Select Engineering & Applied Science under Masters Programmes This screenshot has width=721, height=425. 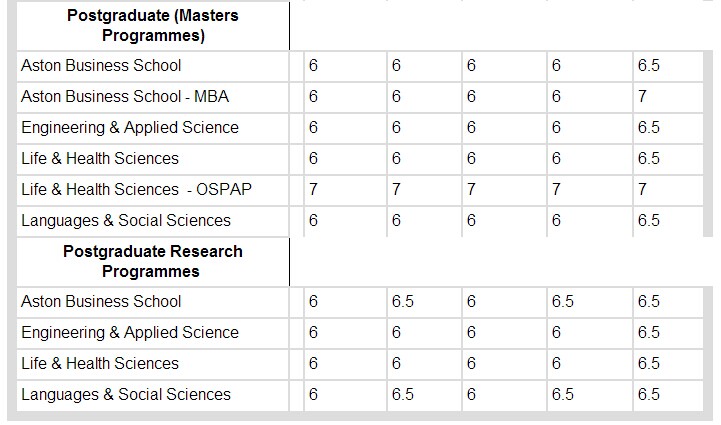click(x=130, y=127)
